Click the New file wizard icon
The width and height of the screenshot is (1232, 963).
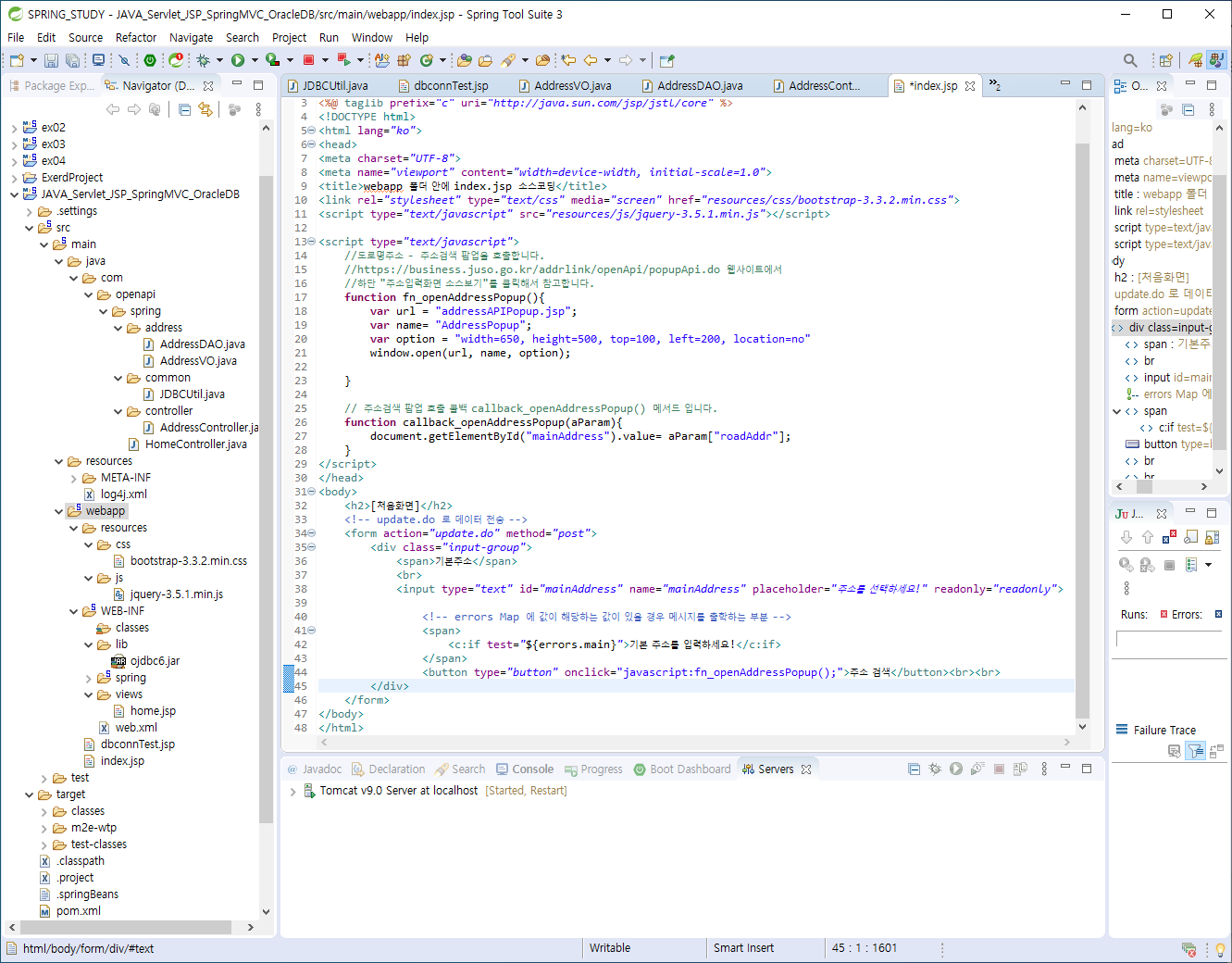tap(17, 60)
